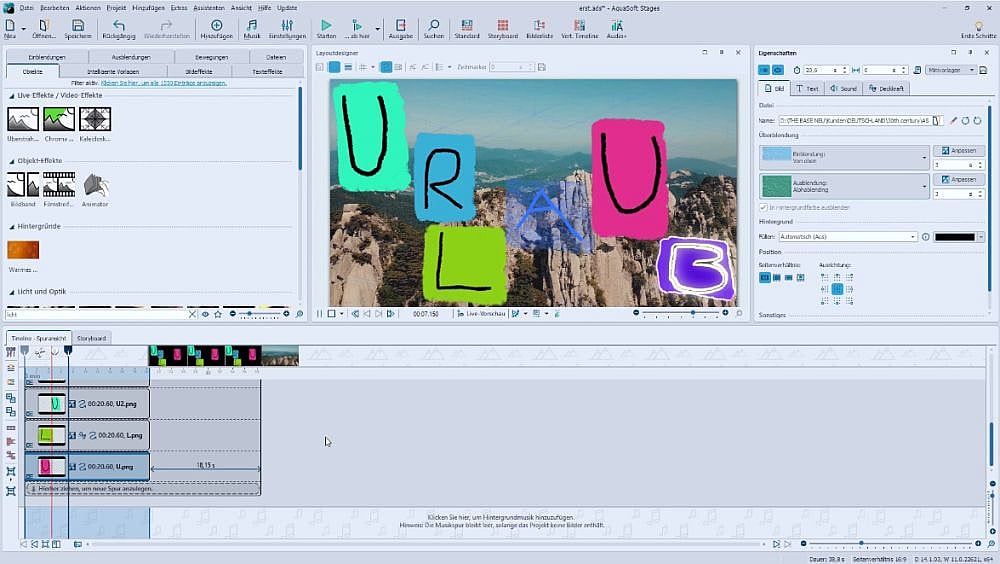Click the Musik toolbar icon
The image size is (1000, 564).
point(252,28)
